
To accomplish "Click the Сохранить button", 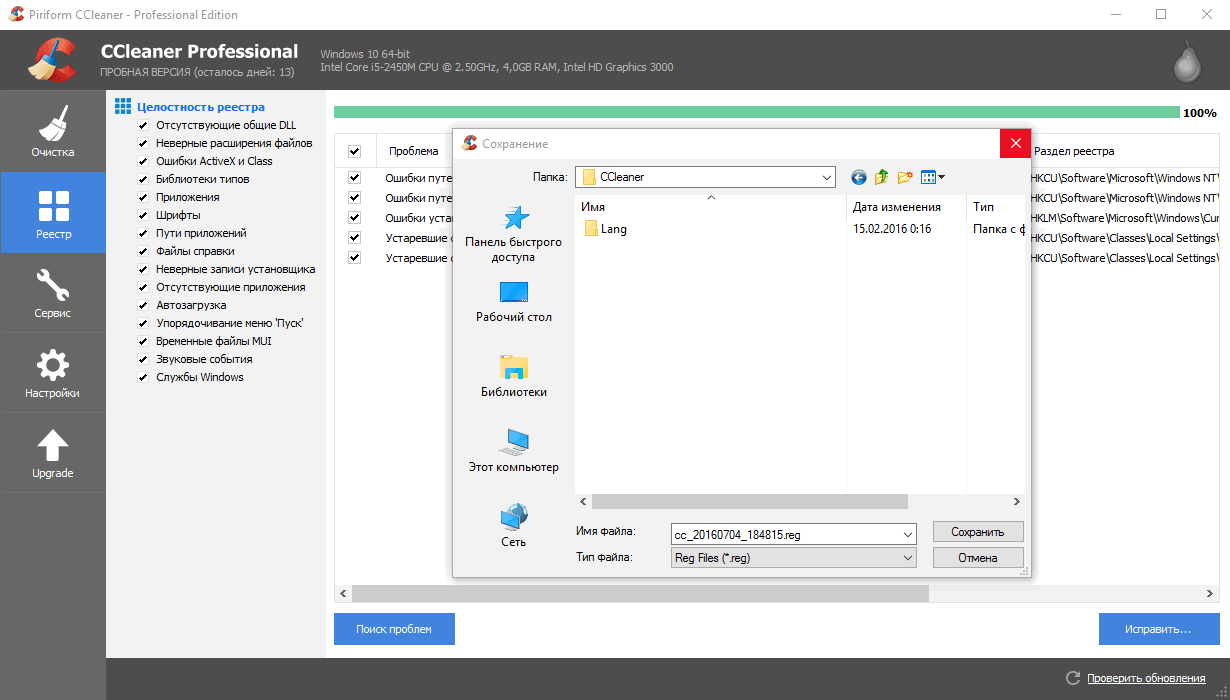I will [978, 532].
